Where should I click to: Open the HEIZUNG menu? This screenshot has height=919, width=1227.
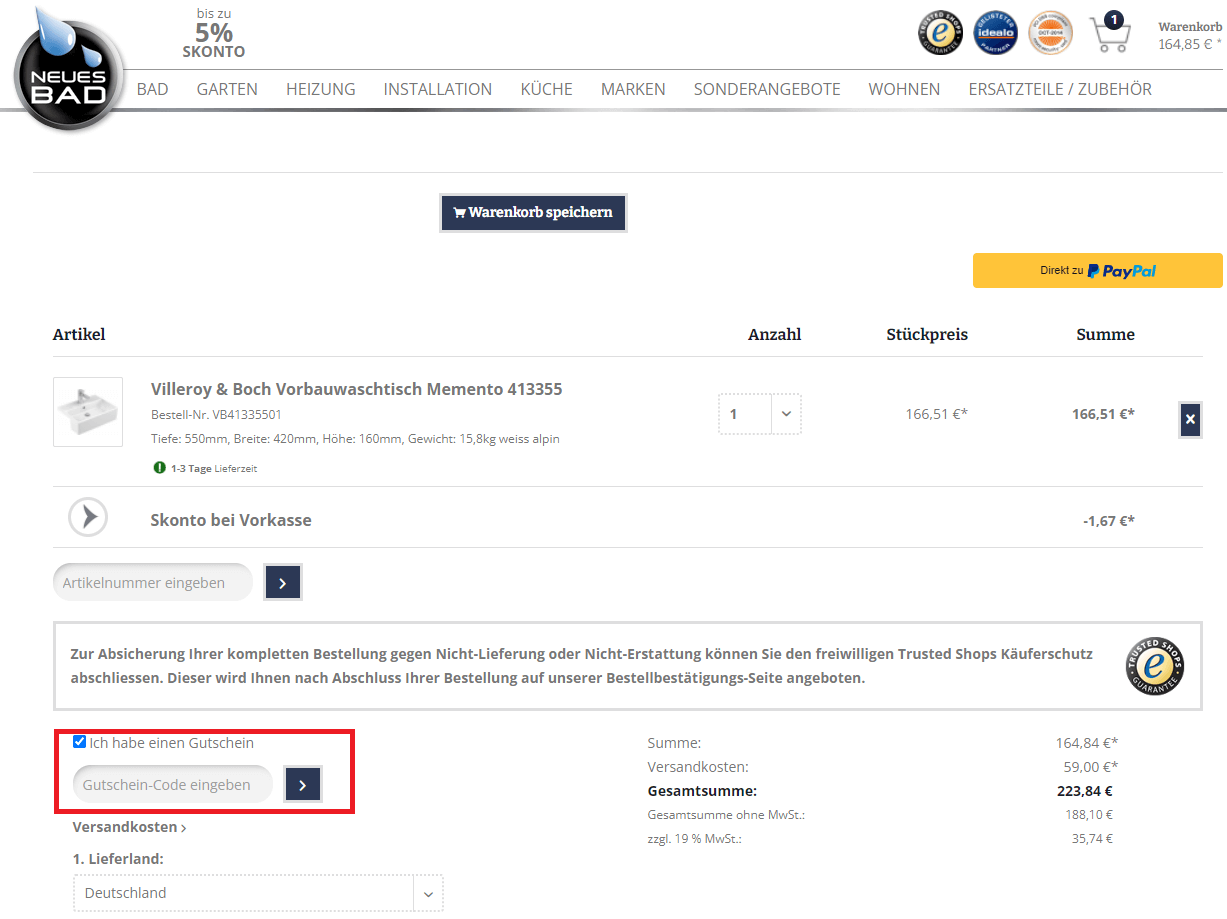321,89
